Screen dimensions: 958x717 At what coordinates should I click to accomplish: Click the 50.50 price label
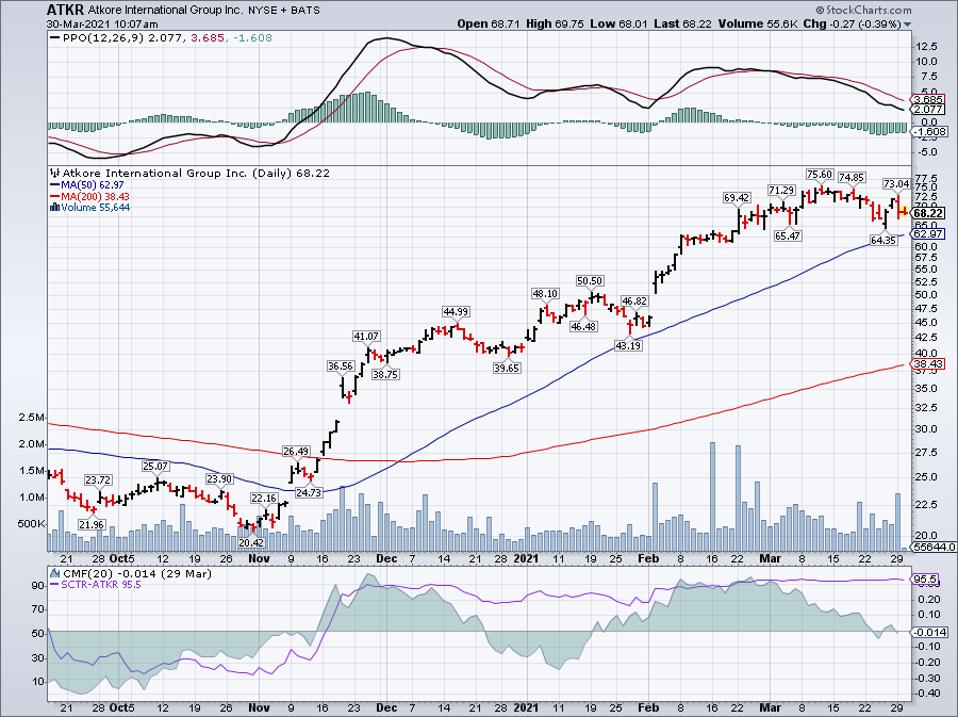click(x=590, y=281)
